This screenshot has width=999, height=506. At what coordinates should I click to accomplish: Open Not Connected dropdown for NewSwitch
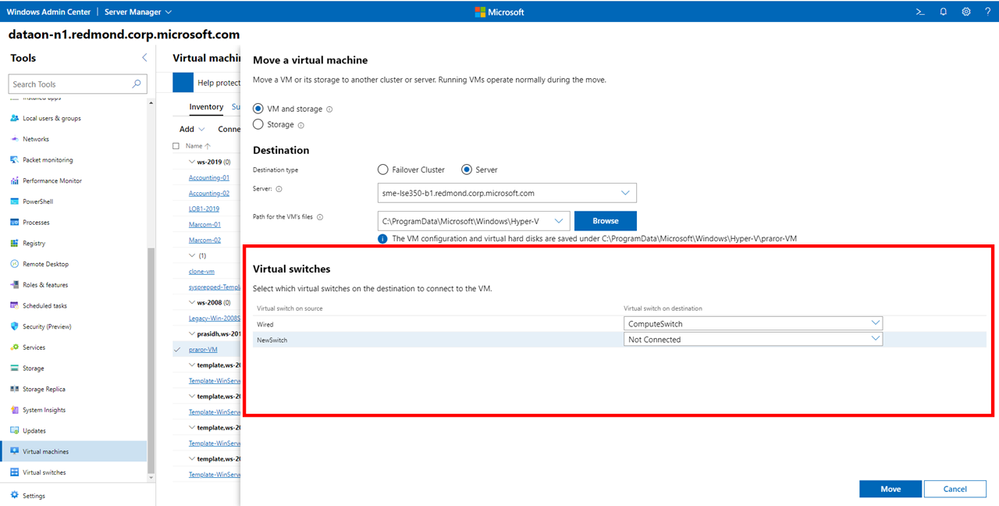(x=753, y=340)
